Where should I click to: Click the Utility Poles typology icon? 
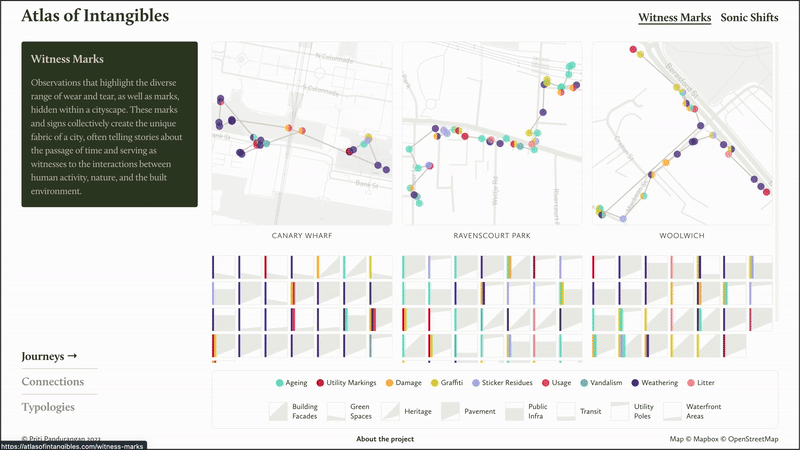click(620, 411)
